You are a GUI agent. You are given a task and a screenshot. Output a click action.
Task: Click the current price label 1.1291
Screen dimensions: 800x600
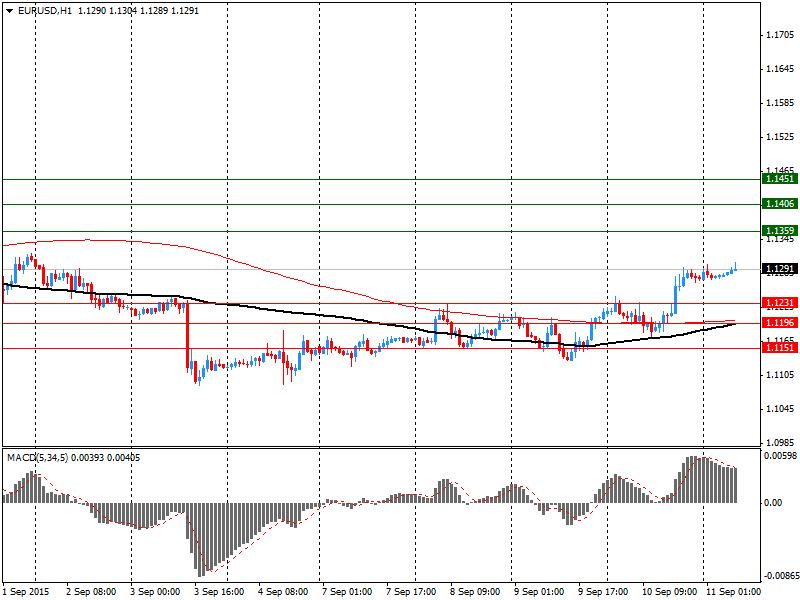click(780, 269)
